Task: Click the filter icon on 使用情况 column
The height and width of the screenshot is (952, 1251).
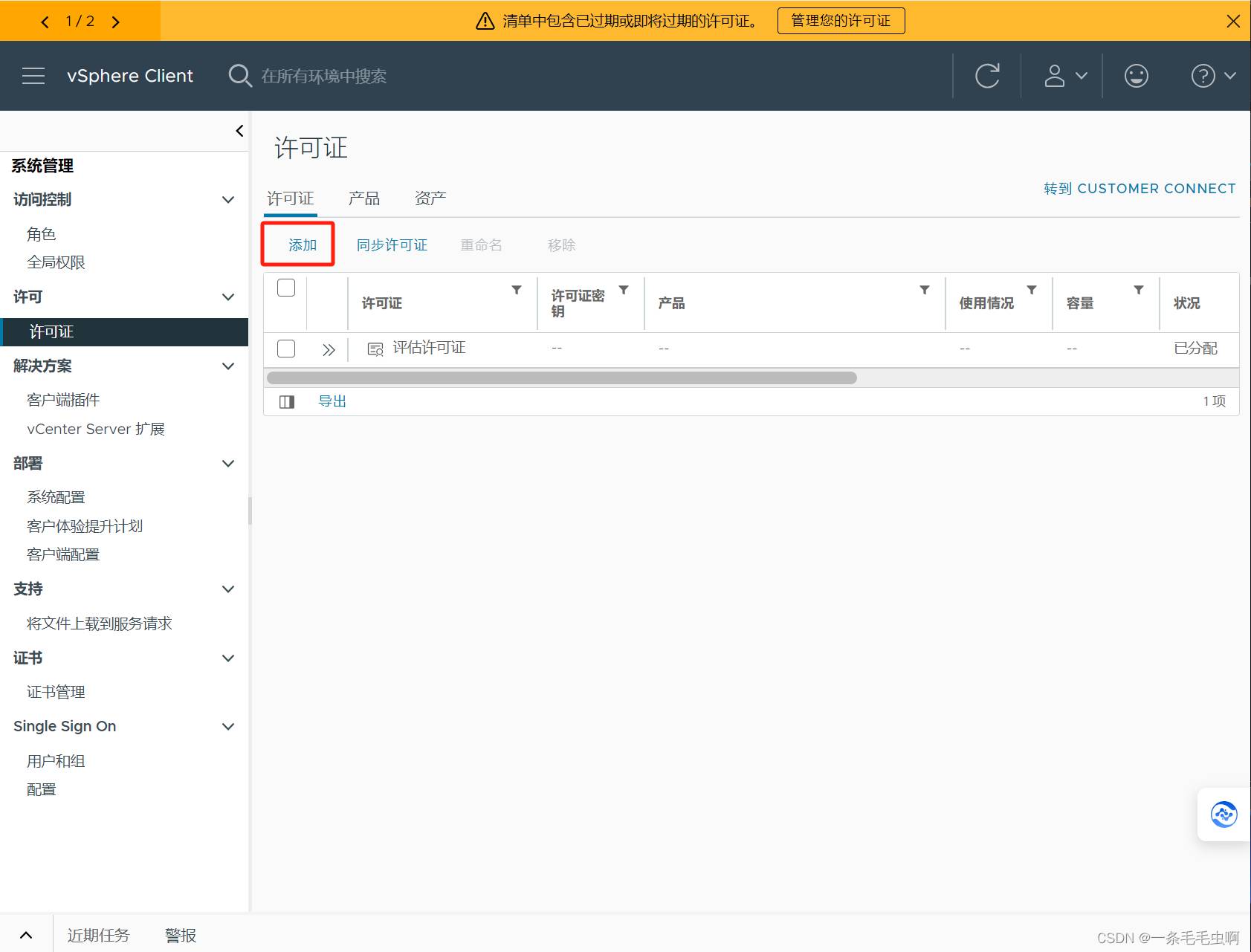Action: [x=1031, y=290]
